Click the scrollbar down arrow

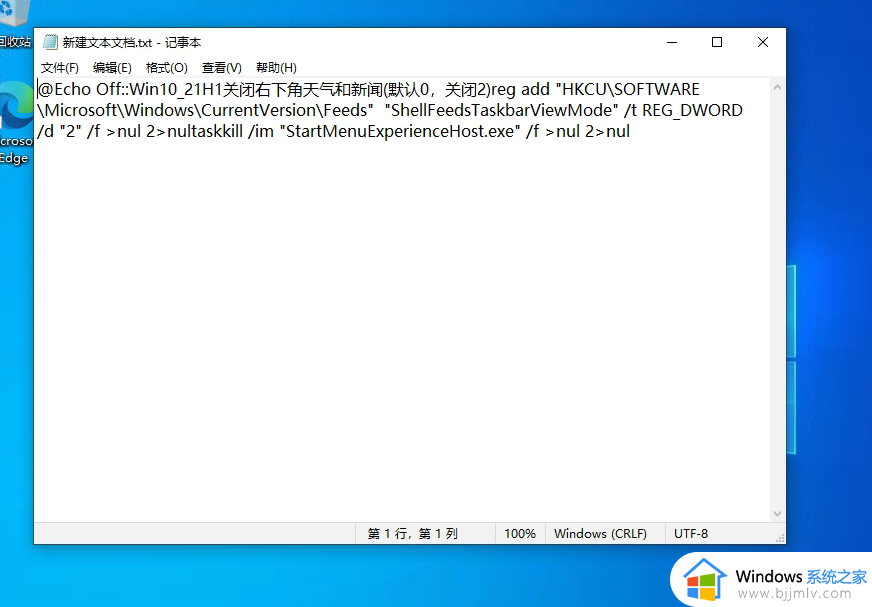(x=777, y=514)
